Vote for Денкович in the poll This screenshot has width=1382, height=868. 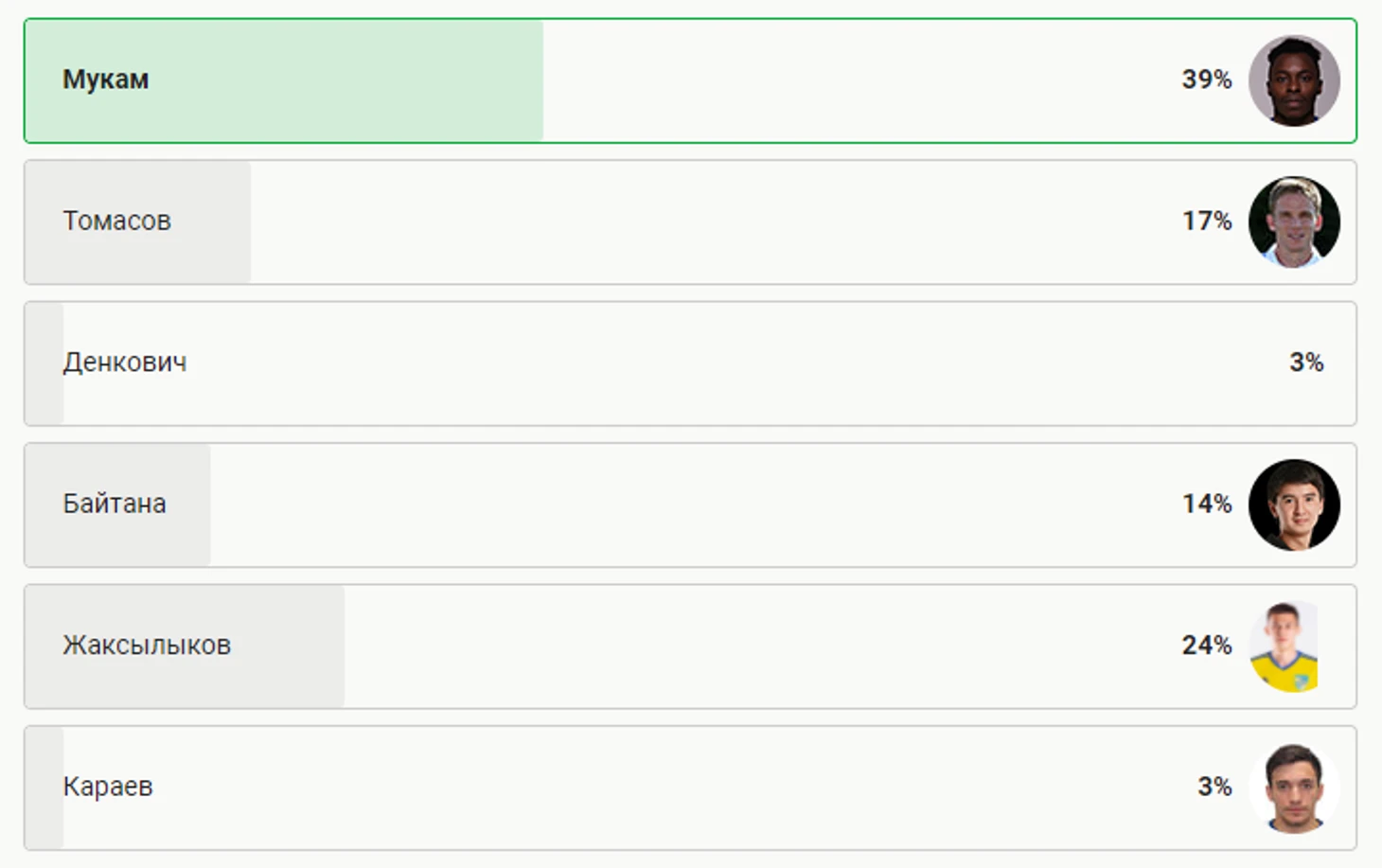(690, 363)
